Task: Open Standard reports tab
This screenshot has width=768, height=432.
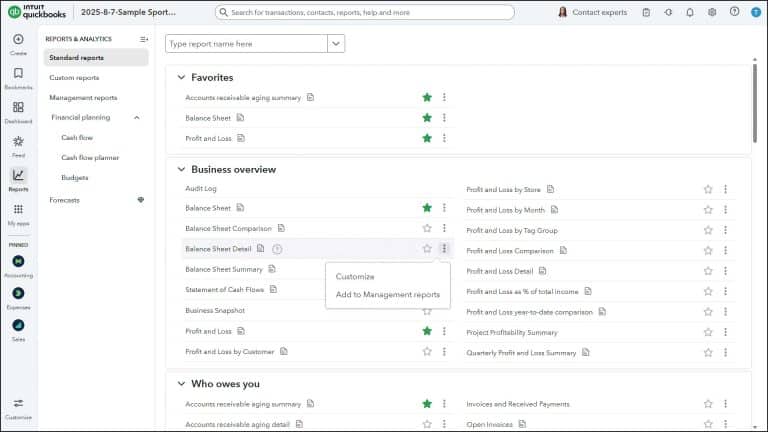Action: 96,58
